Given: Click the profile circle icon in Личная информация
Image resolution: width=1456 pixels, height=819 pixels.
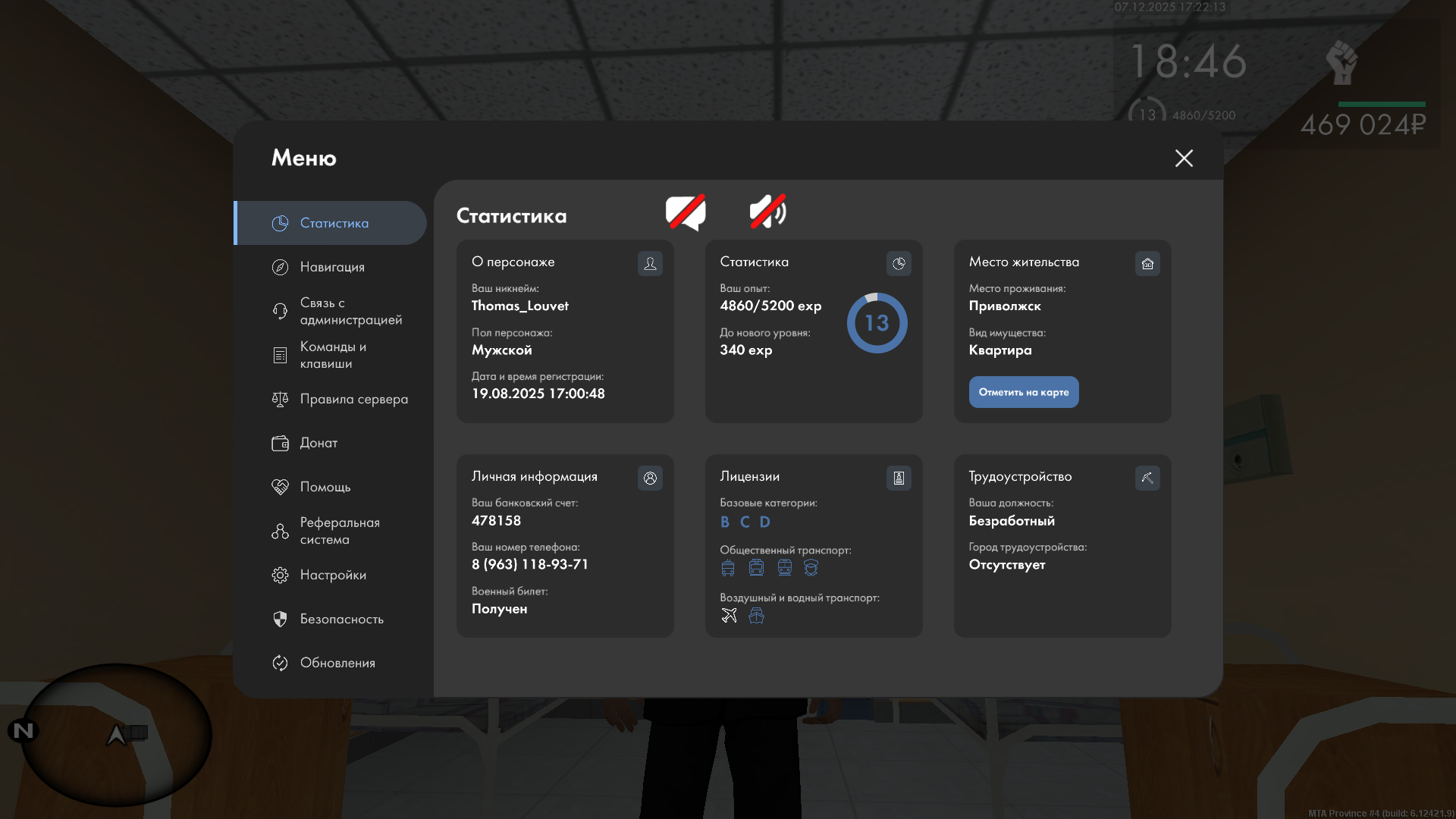Looking at the screenshot, I should (x=650, y=478).
